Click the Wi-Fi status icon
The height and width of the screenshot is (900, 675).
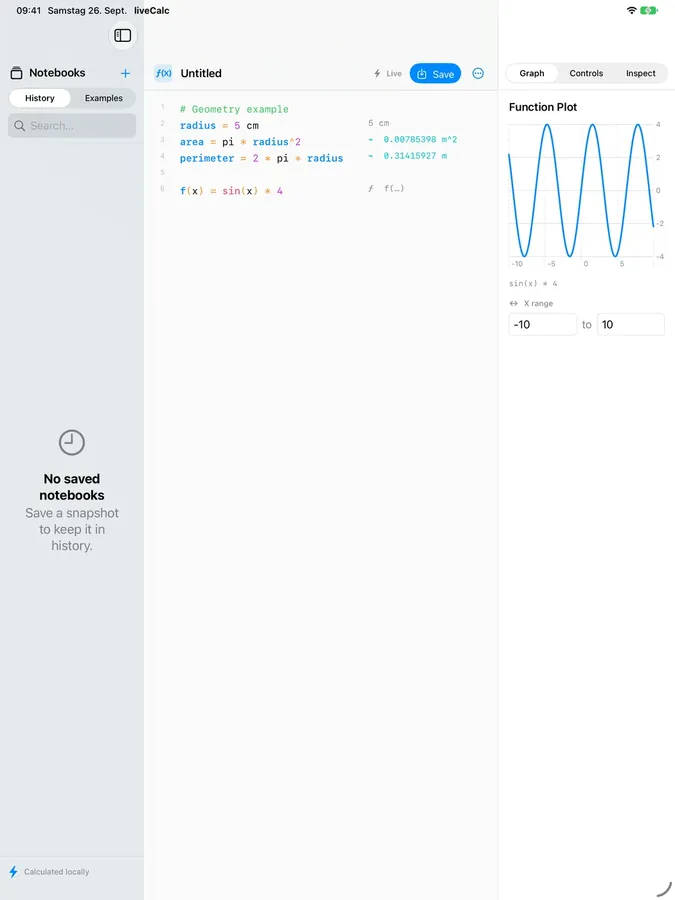[631, 10]
